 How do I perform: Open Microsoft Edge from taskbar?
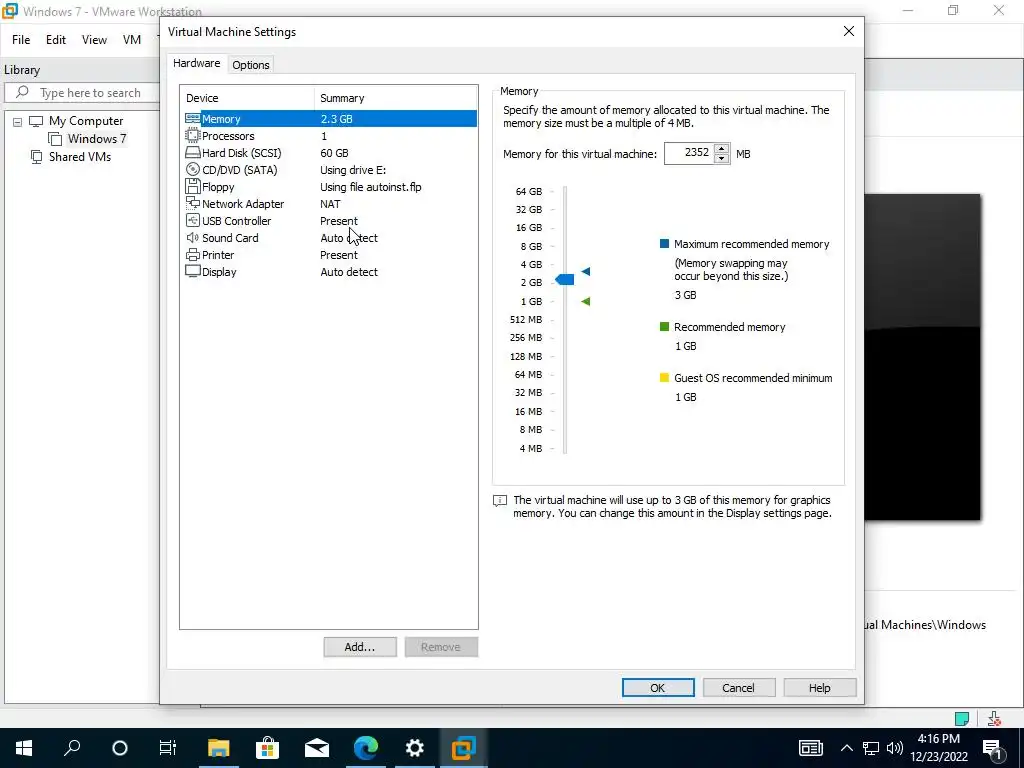(x=366, y=748)
